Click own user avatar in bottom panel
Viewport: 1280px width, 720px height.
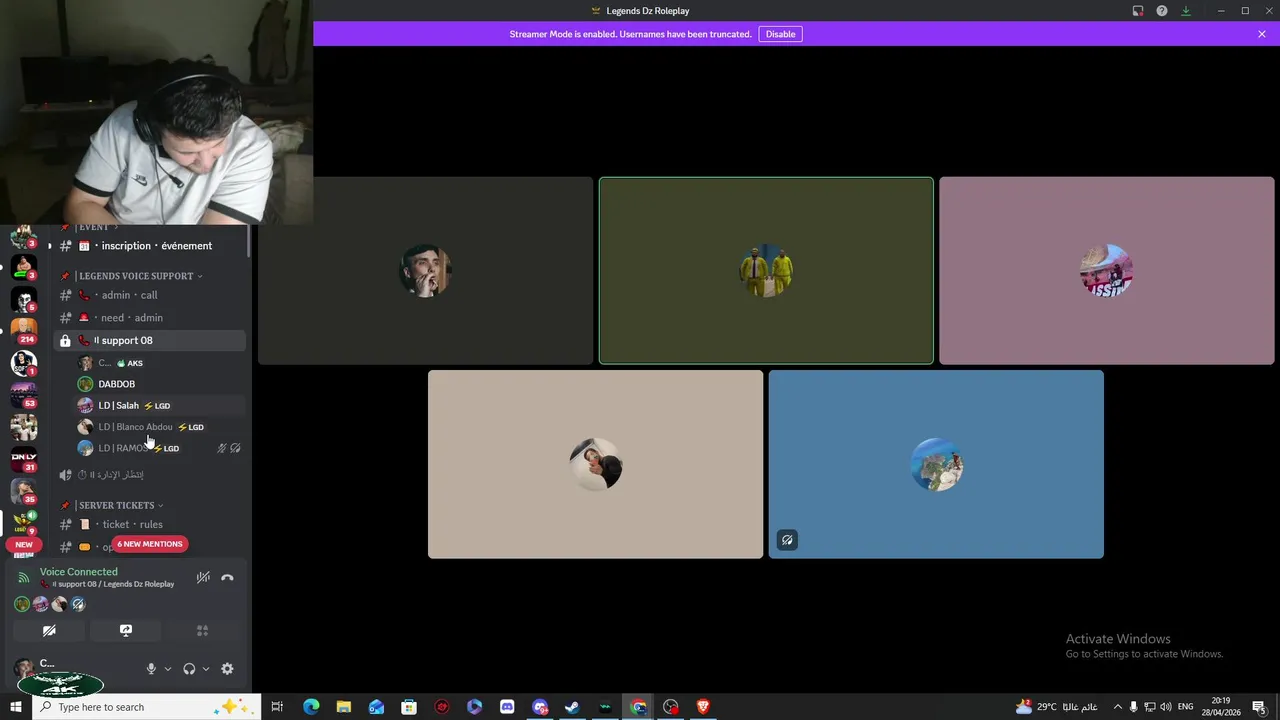coord(23,668)
